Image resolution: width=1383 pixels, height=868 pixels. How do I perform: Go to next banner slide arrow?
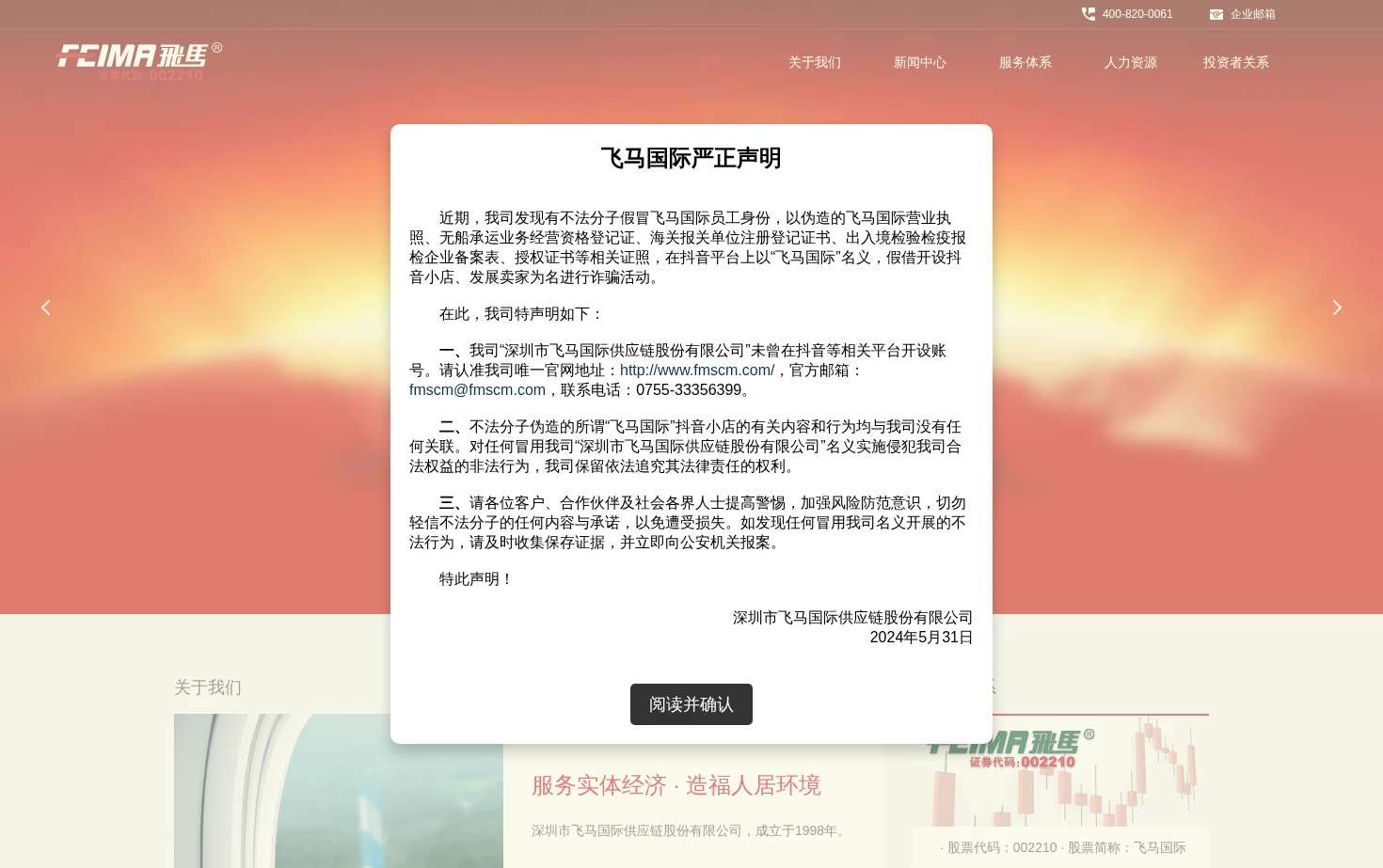tap(1337, 308)
